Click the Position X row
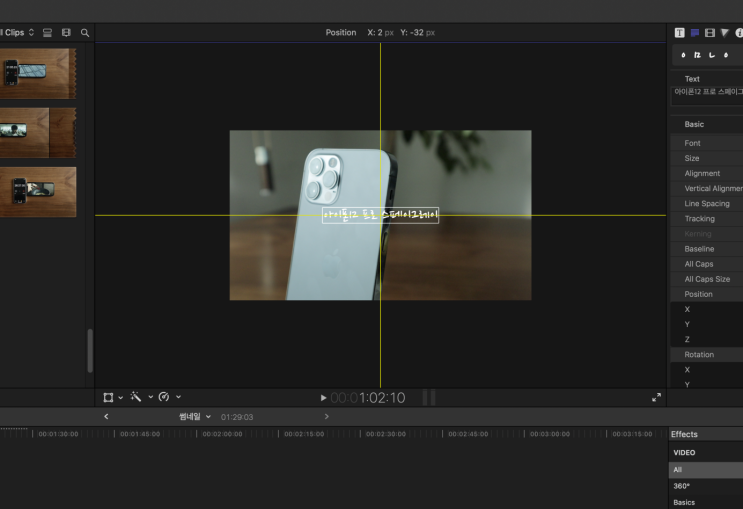 coord(707,309)
